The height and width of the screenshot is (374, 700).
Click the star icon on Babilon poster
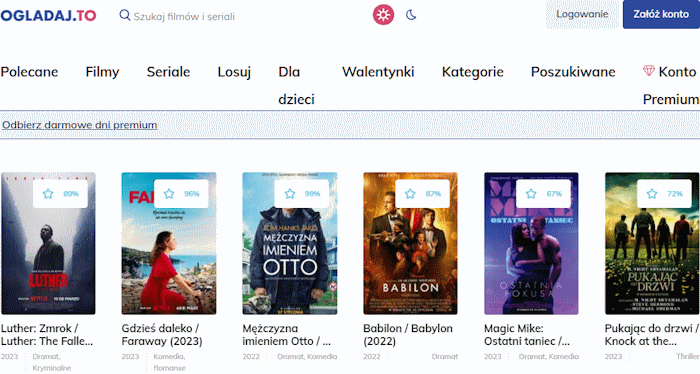click(x=410, y=194)
